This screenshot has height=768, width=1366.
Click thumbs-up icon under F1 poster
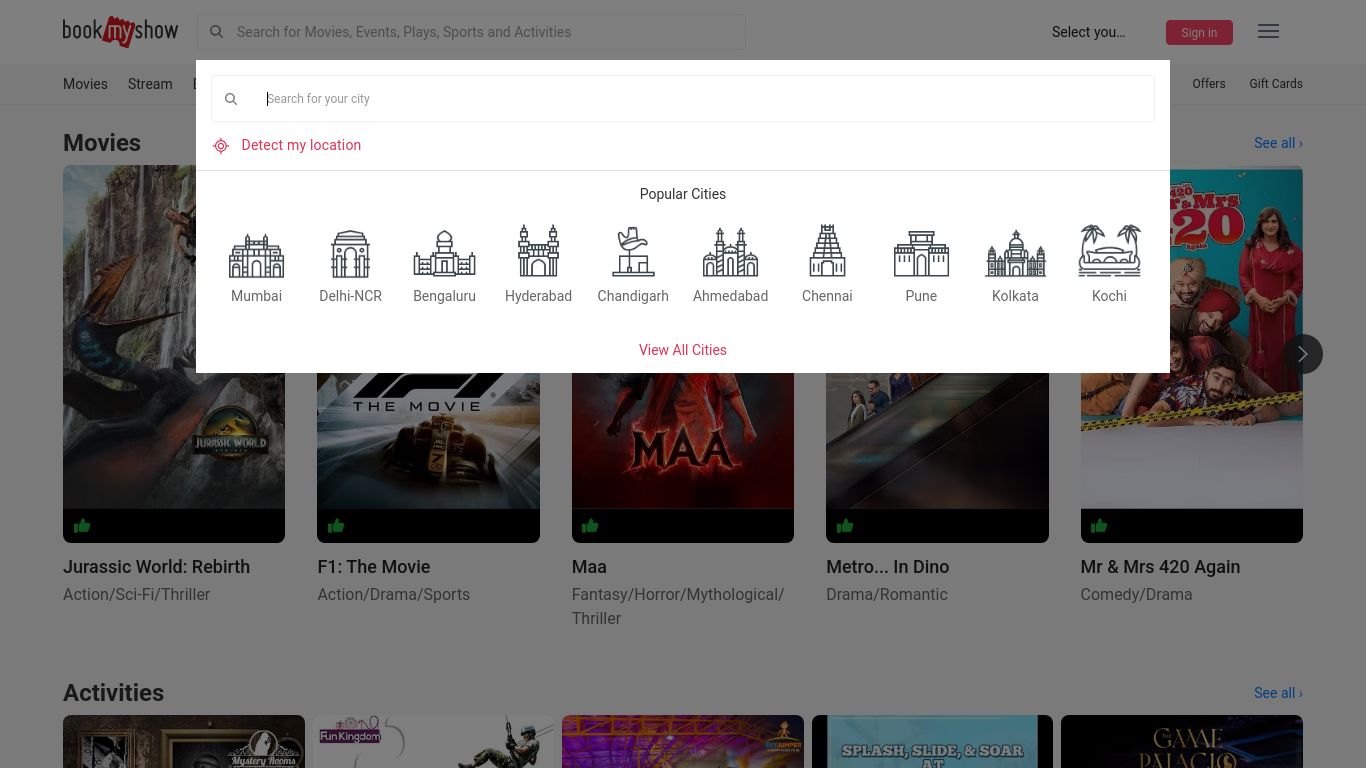point(336,526)
